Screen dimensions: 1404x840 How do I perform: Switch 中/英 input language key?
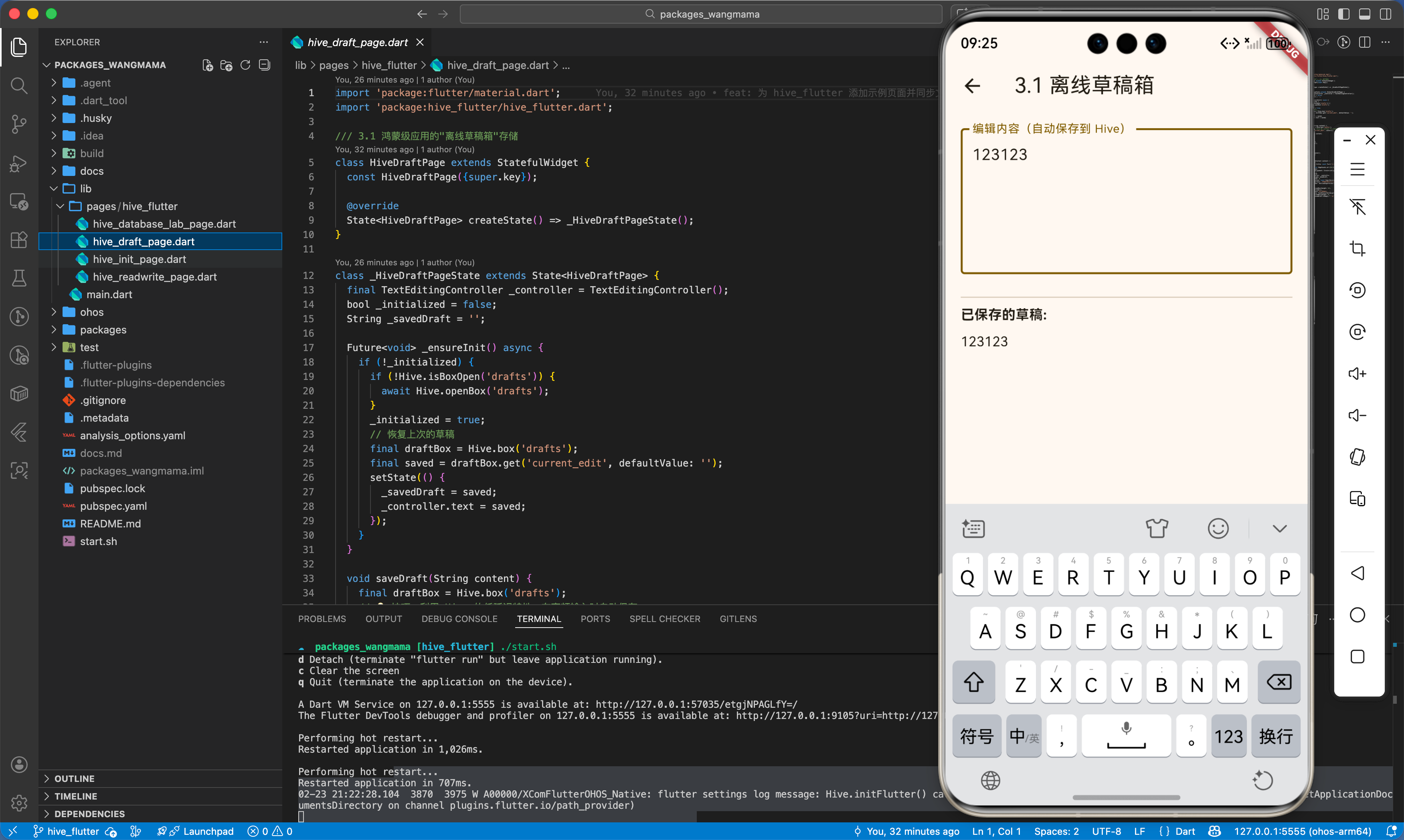[1024, 736]
